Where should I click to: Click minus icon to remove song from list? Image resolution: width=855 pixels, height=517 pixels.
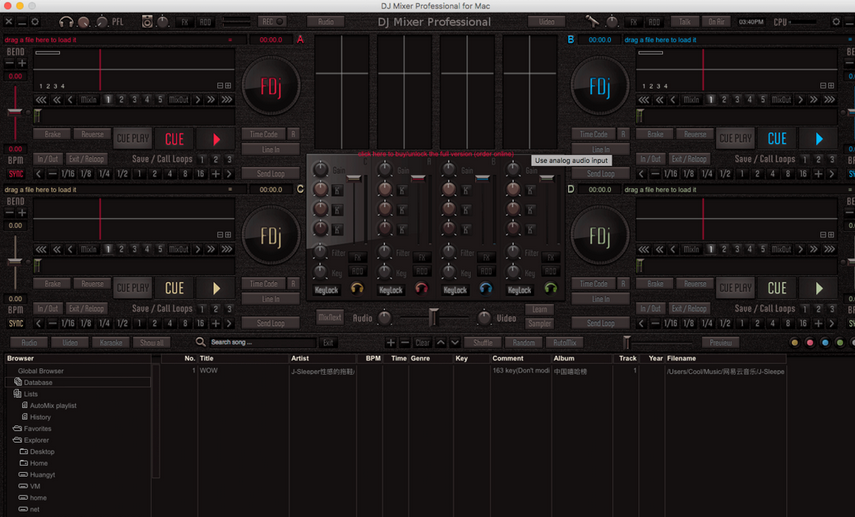click(405, 342)
